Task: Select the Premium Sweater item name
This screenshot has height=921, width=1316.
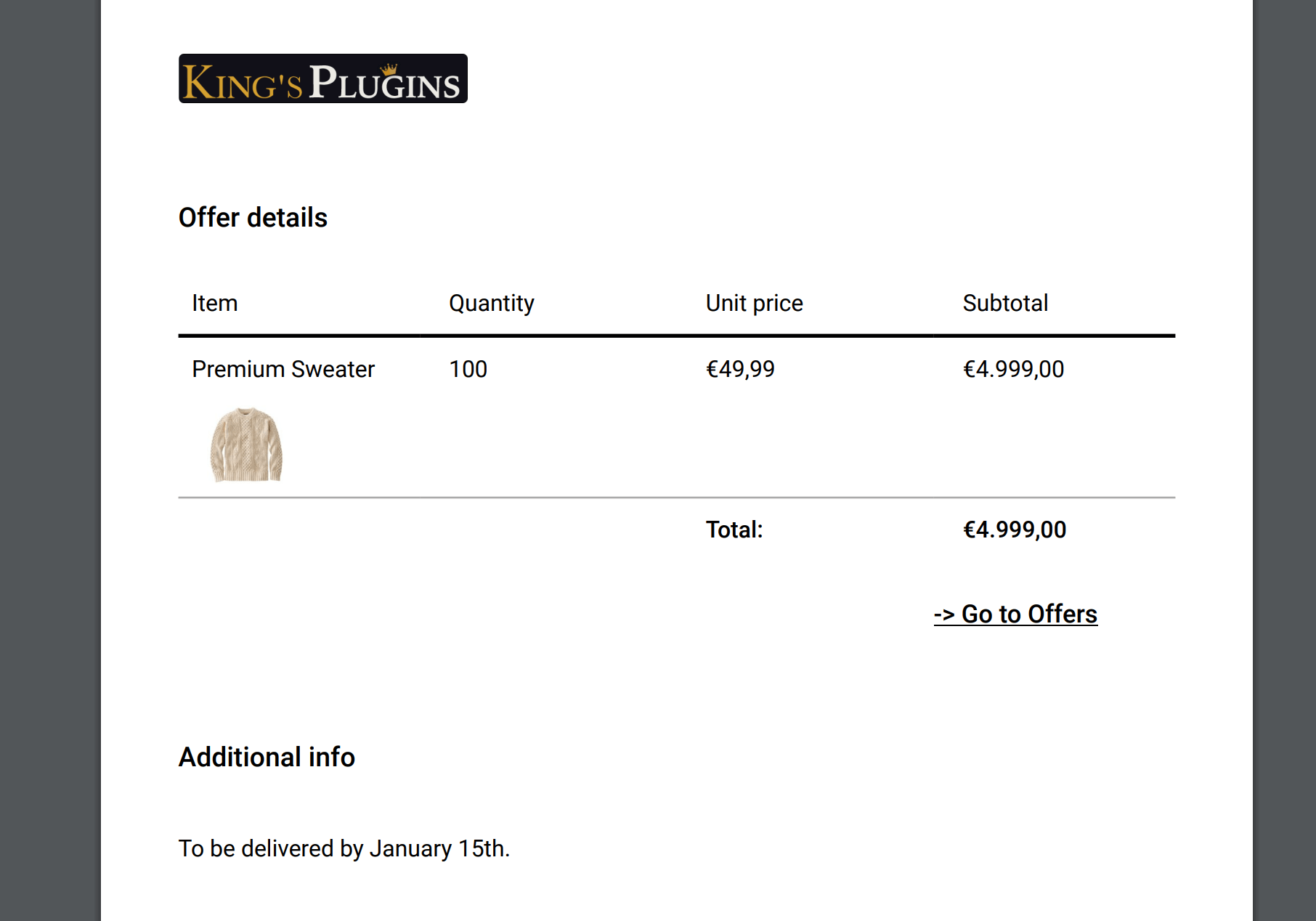Action: (x=283, y=369)
